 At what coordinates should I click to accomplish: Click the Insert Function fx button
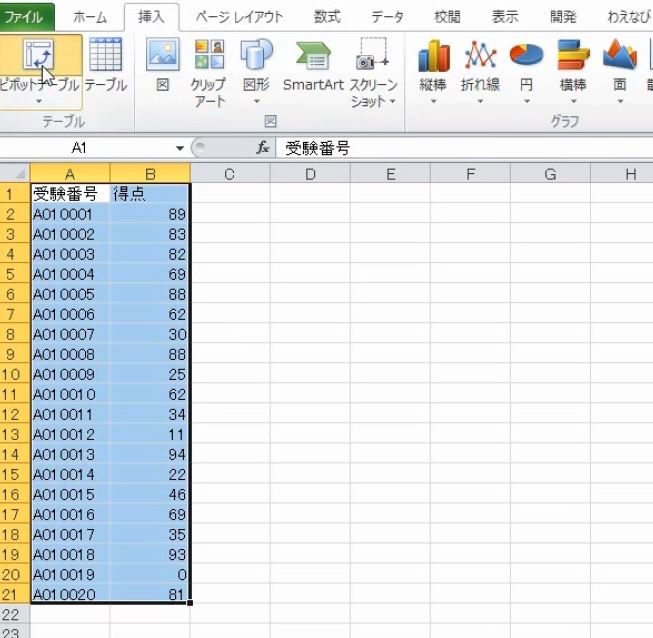(262, 147)
